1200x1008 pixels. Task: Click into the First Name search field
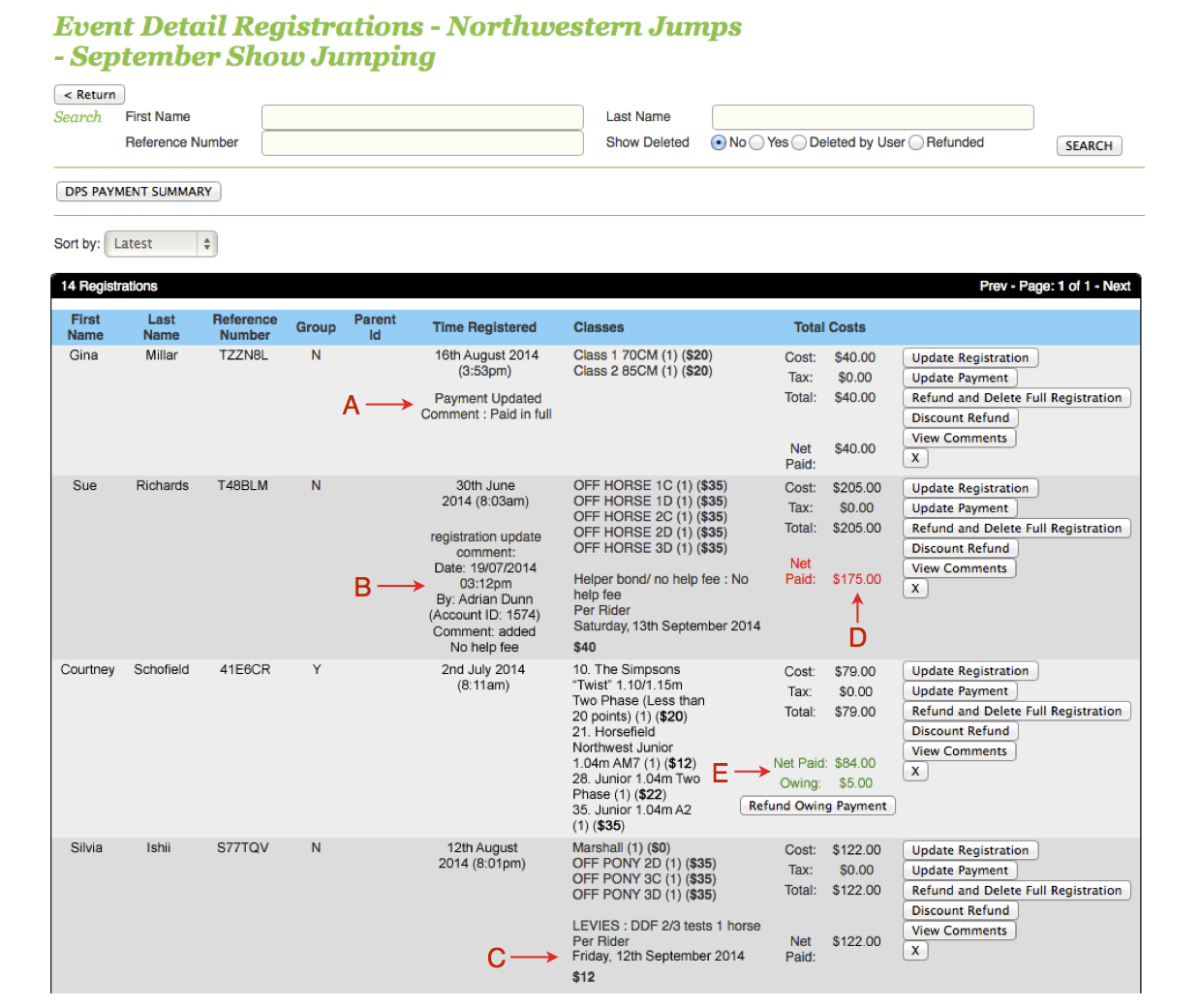point(422,117)
